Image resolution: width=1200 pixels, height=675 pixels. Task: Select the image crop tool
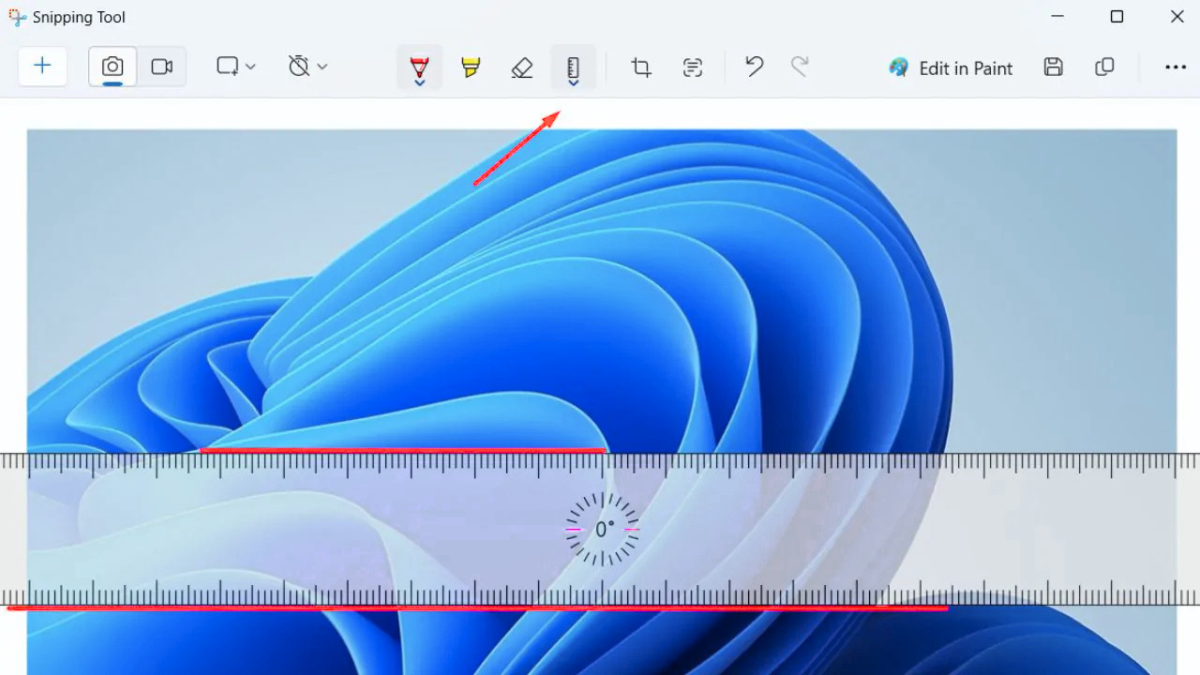(x=641, y=67)
